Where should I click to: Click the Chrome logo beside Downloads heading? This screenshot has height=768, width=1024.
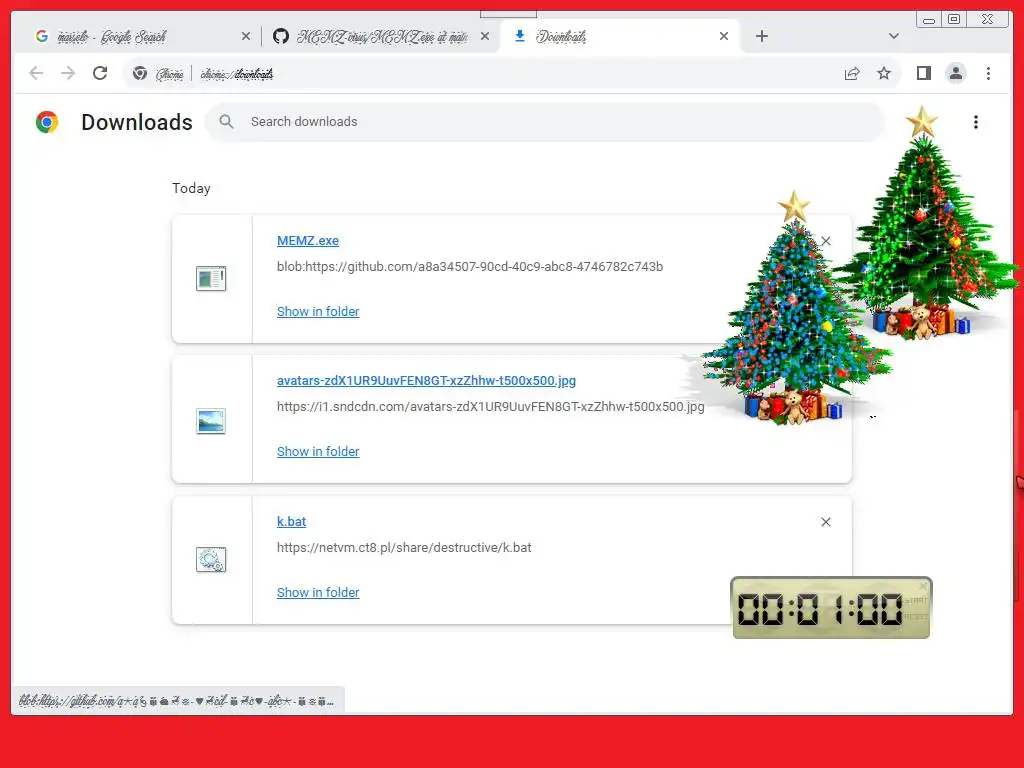(47, 122)
